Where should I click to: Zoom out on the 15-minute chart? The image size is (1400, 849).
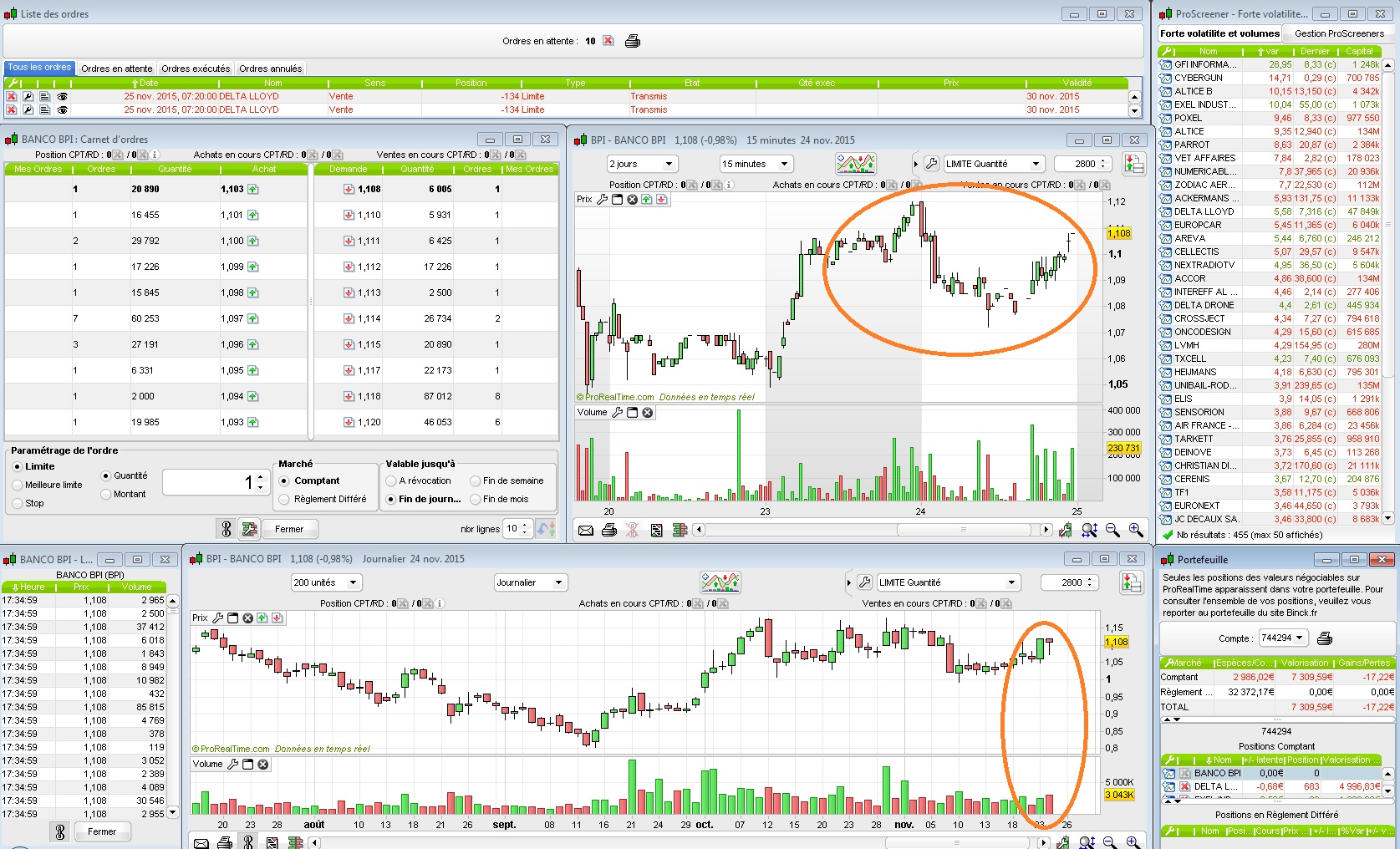[x=1112, y=530]
